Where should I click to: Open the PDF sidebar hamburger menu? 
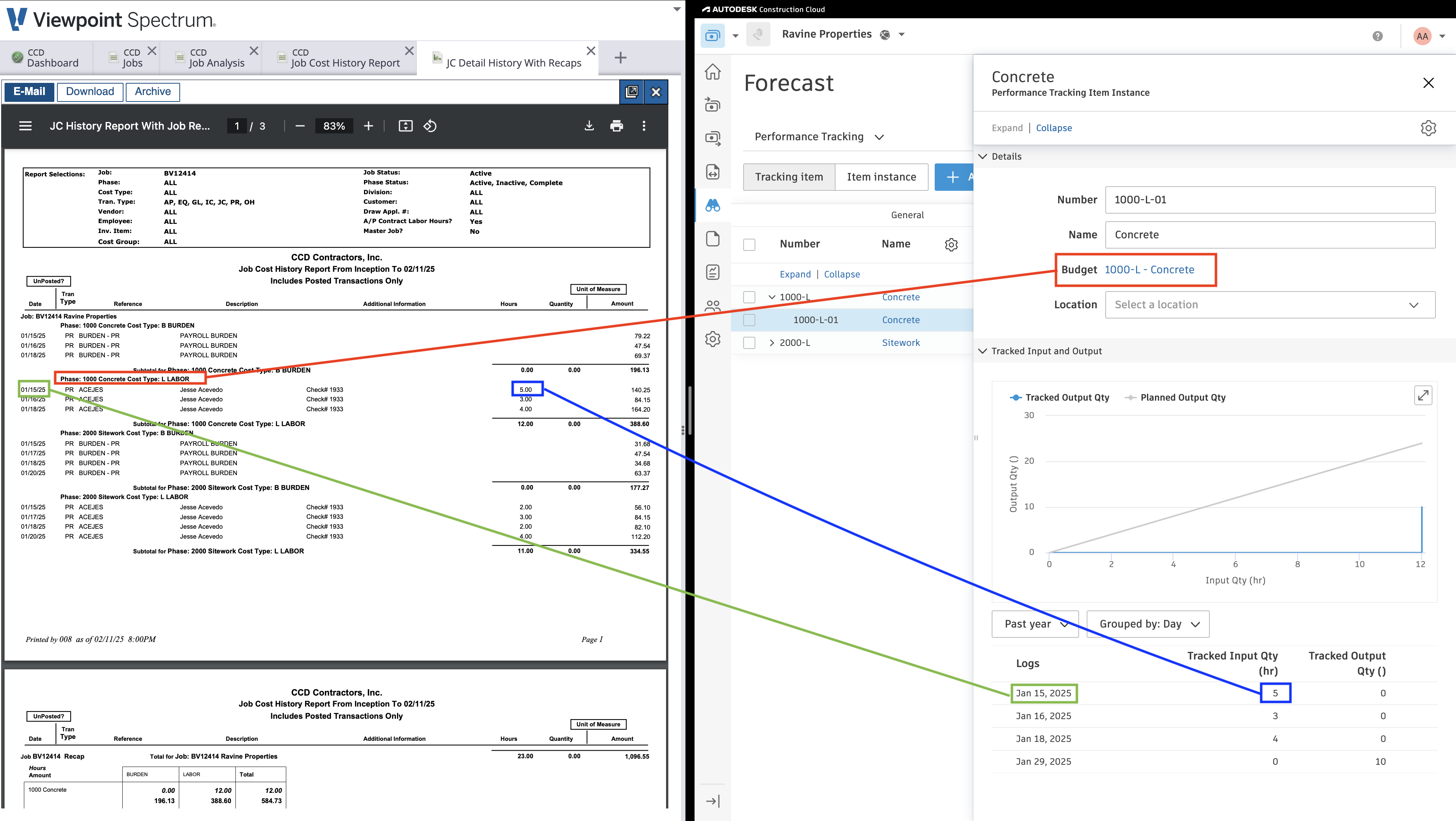click(25, 126)
